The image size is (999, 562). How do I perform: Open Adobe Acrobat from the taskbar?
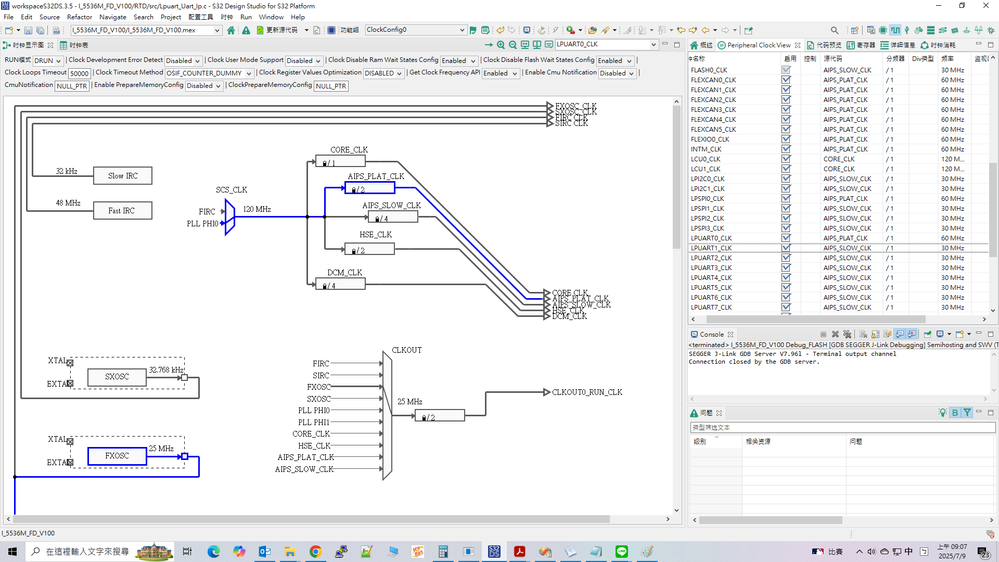pos(520,551)
